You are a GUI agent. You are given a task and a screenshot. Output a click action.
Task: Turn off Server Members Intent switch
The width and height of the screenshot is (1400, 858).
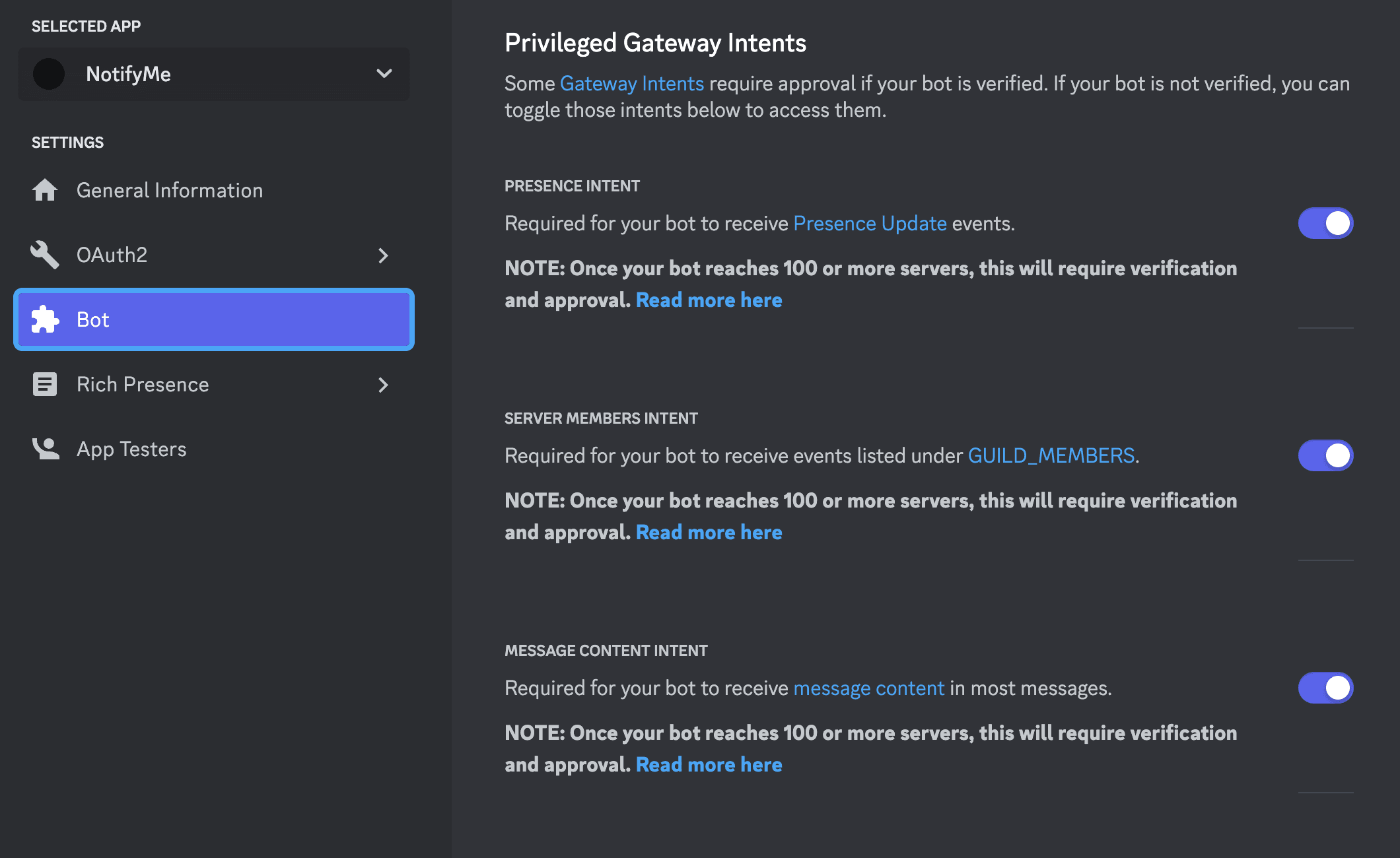1325,455
